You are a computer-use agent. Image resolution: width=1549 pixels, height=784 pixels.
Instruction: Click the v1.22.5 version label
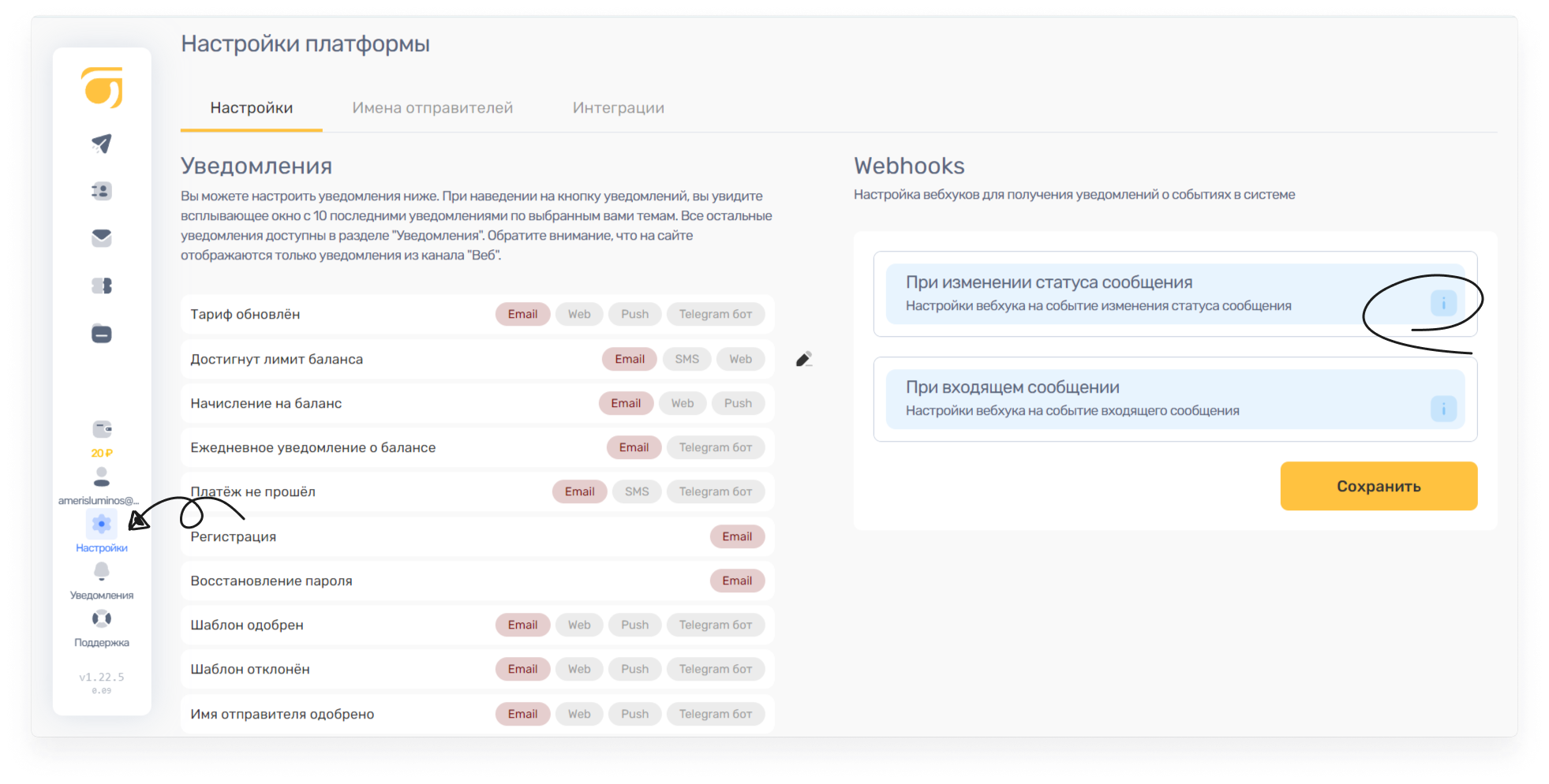point(102,677)
